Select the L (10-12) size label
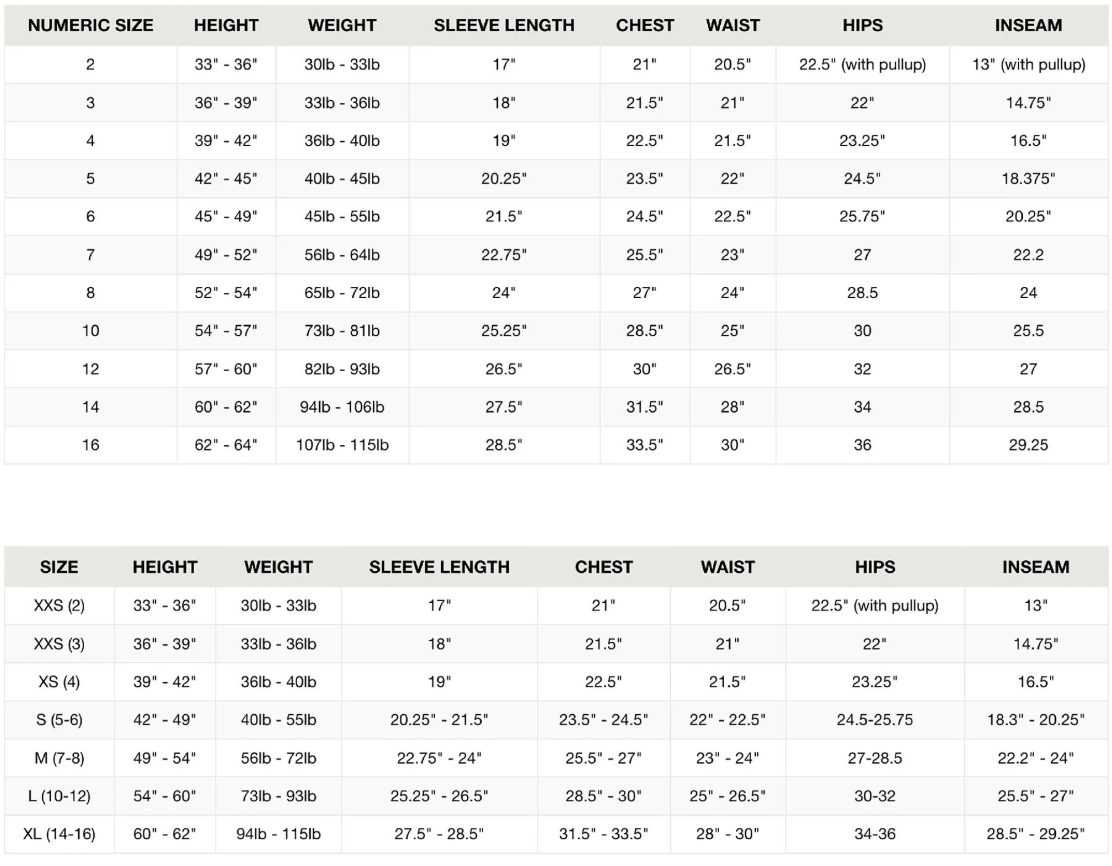 (59, 796)
